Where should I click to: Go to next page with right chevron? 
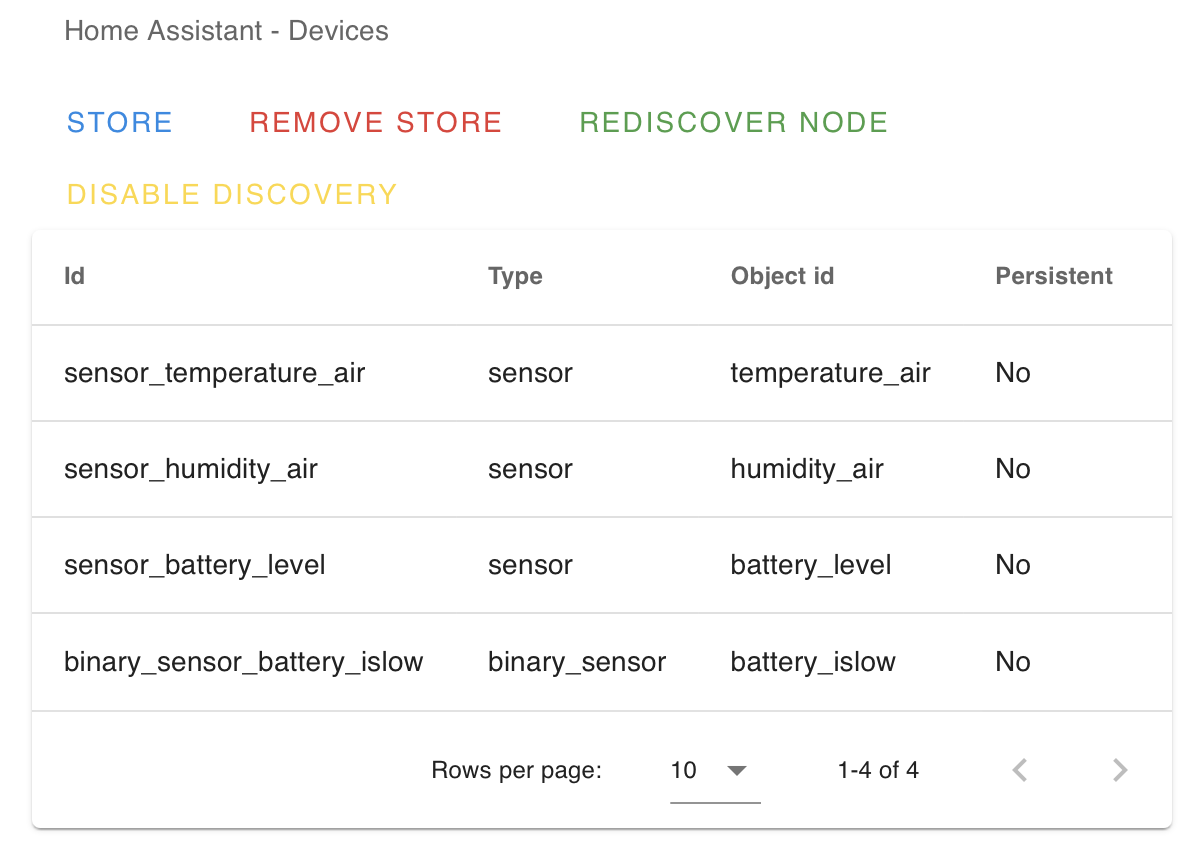click(x=1120, y=770)
